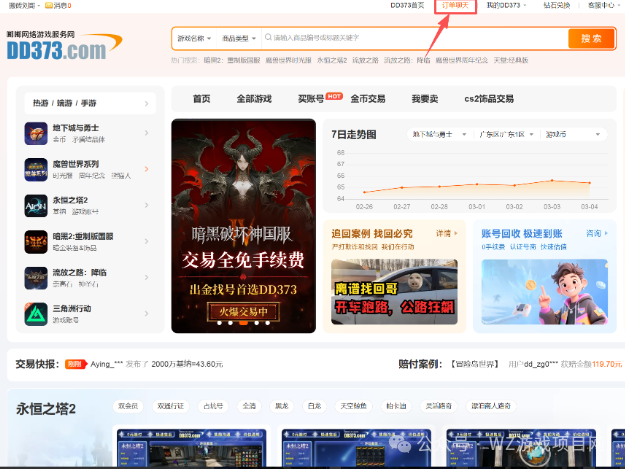Open the DD373首页 top link

[x=407, y=5]
